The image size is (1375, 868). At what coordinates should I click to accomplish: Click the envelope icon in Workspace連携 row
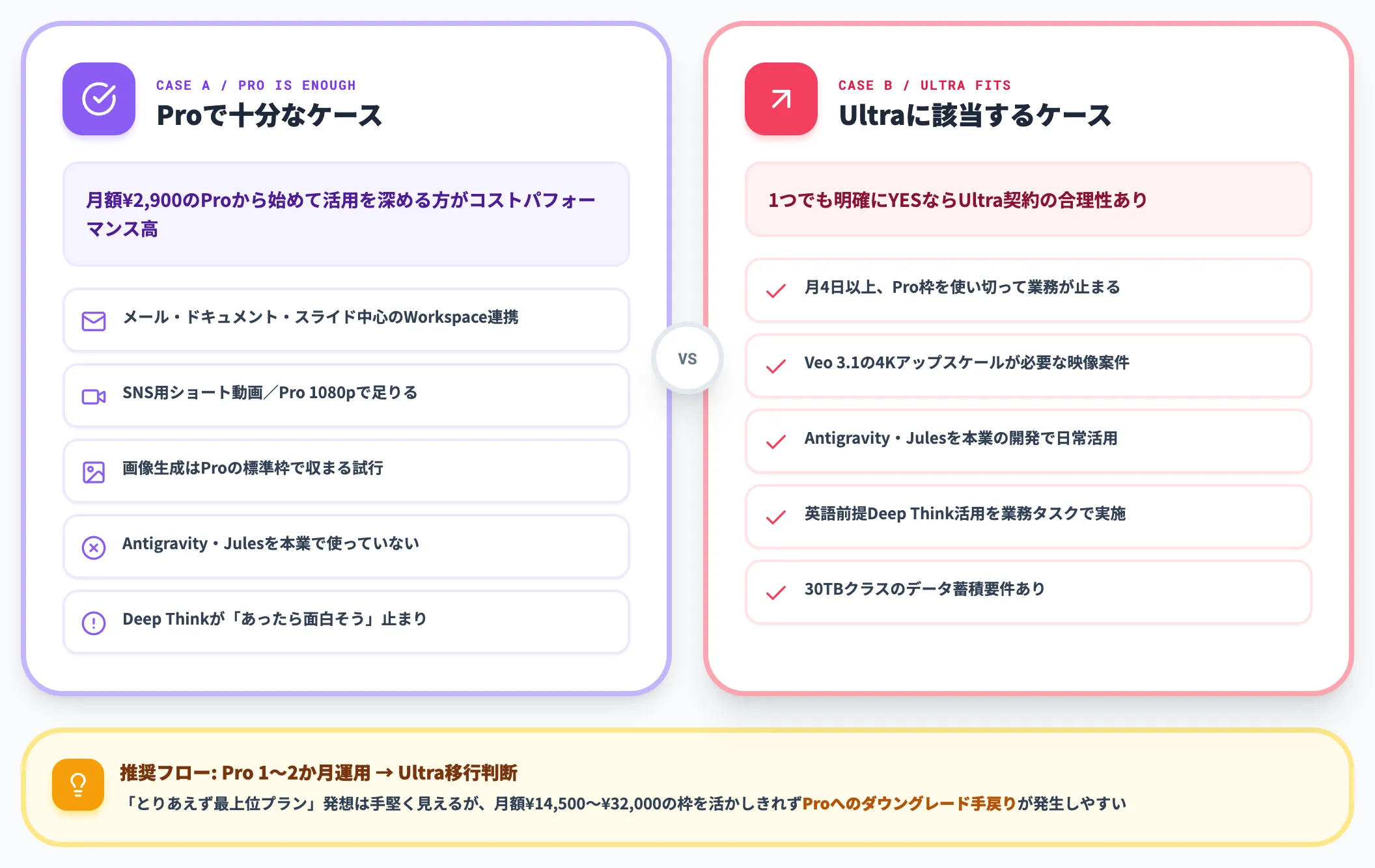pos(94,321)
